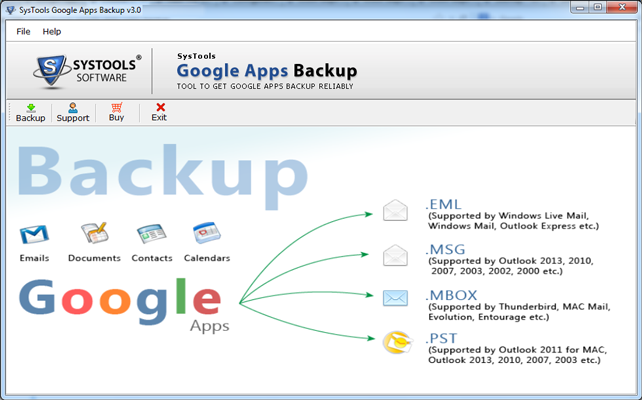Click the .EML format heading
The height and width of the screenshot is (400, 642).
443,204
